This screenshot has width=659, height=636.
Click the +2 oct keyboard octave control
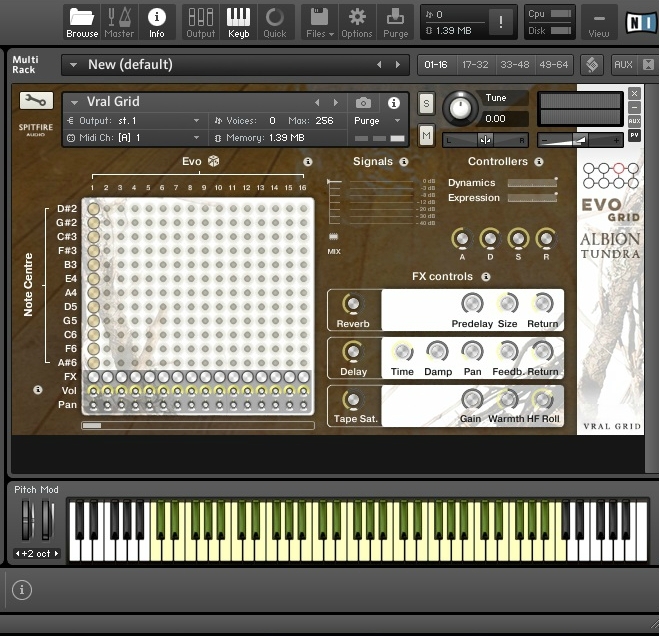(36, 553)
